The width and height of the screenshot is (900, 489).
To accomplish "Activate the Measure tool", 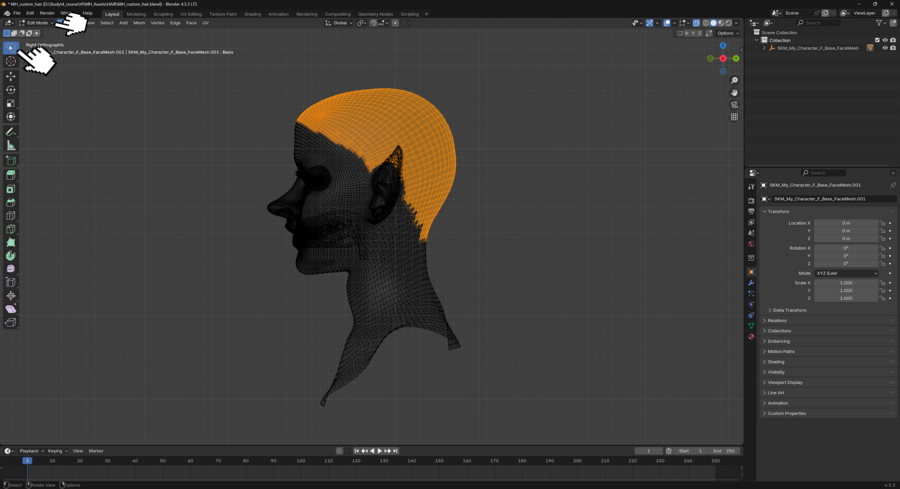I will pos(11,146).
